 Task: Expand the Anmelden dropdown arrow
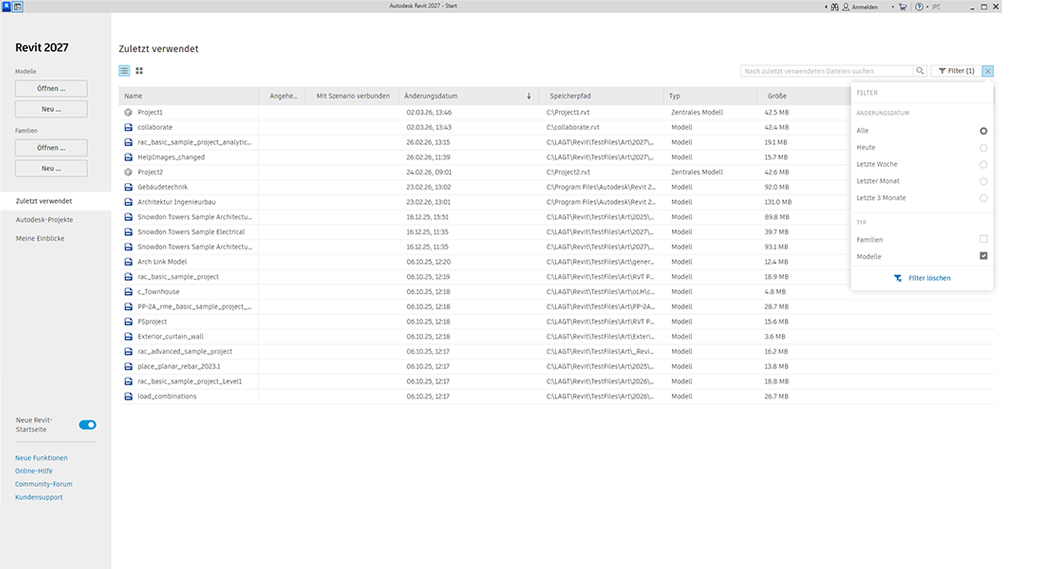[x=892, y=7]
